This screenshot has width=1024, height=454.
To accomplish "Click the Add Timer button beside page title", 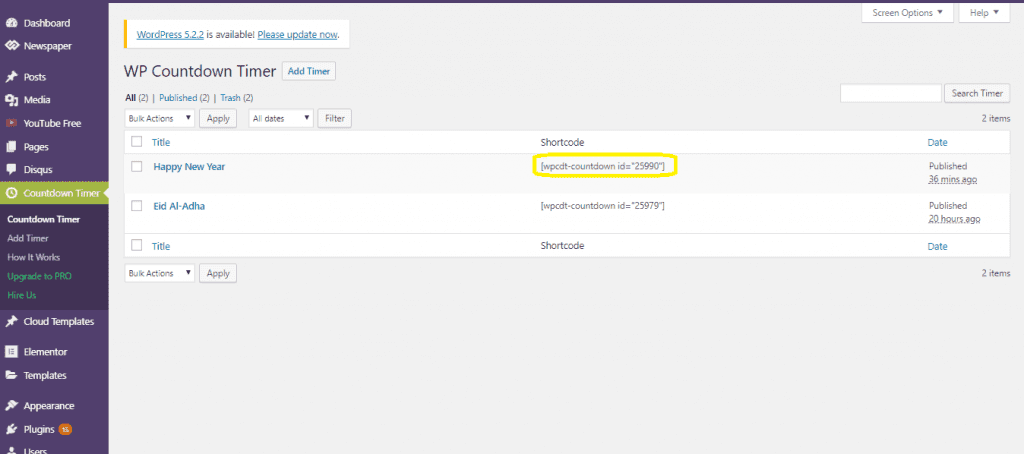I will pos(309,71).
